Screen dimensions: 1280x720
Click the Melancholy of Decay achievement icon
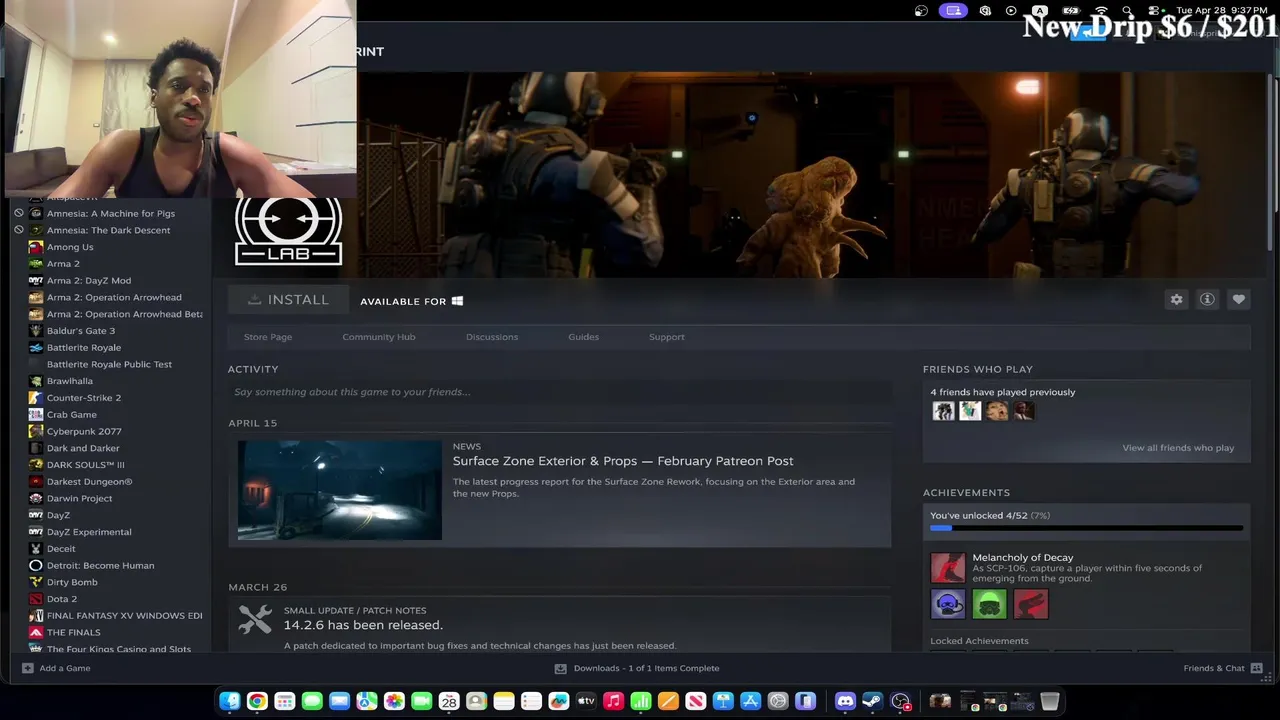948,568
